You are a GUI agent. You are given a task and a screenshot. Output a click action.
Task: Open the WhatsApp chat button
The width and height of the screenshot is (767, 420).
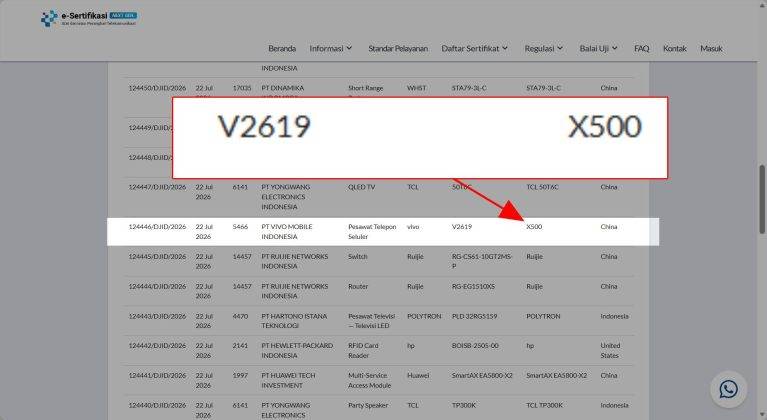[x=728, y=389]
